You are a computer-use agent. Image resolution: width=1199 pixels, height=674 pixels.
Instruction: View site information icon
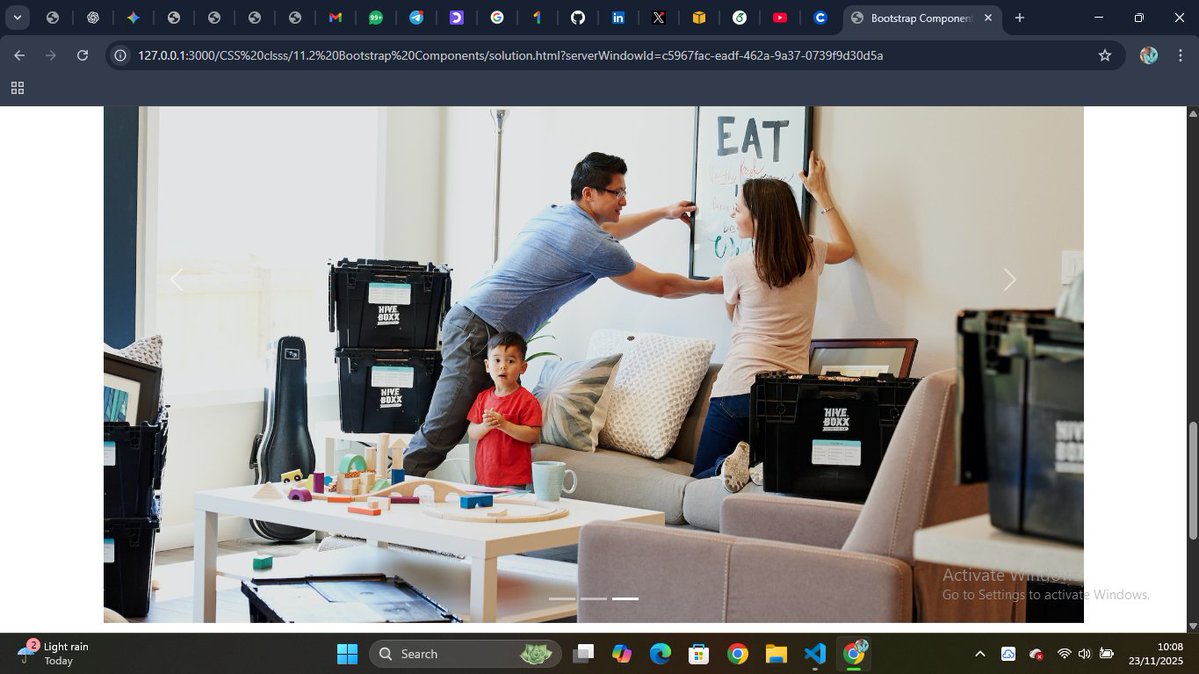[120, 55]
